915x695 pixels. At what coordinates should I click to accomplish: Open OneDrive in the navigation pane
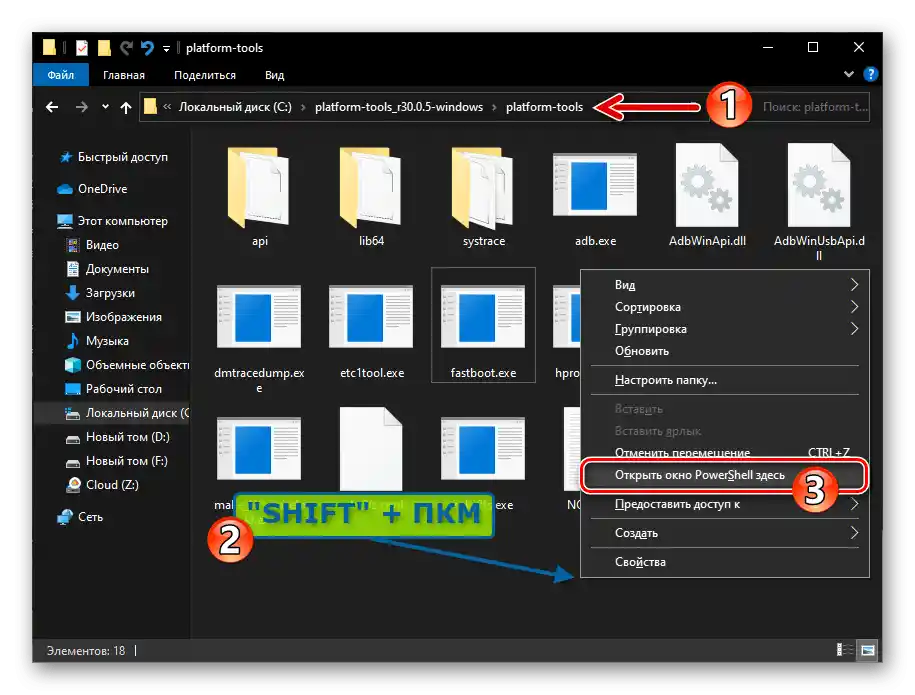coord(102,189)
